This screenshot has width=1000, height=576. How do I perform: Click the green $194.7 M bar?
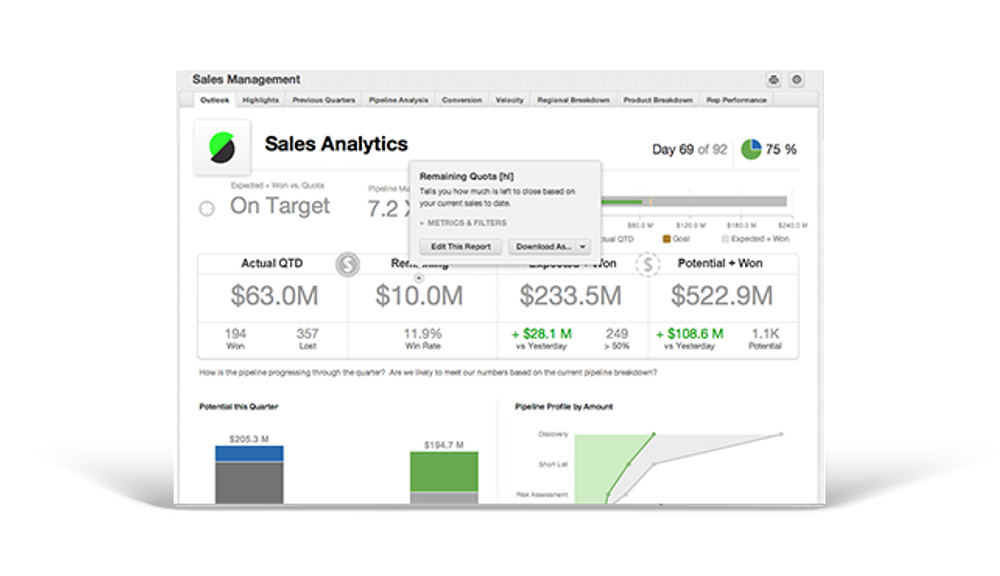pyautogui.click(x=444, y=472)
